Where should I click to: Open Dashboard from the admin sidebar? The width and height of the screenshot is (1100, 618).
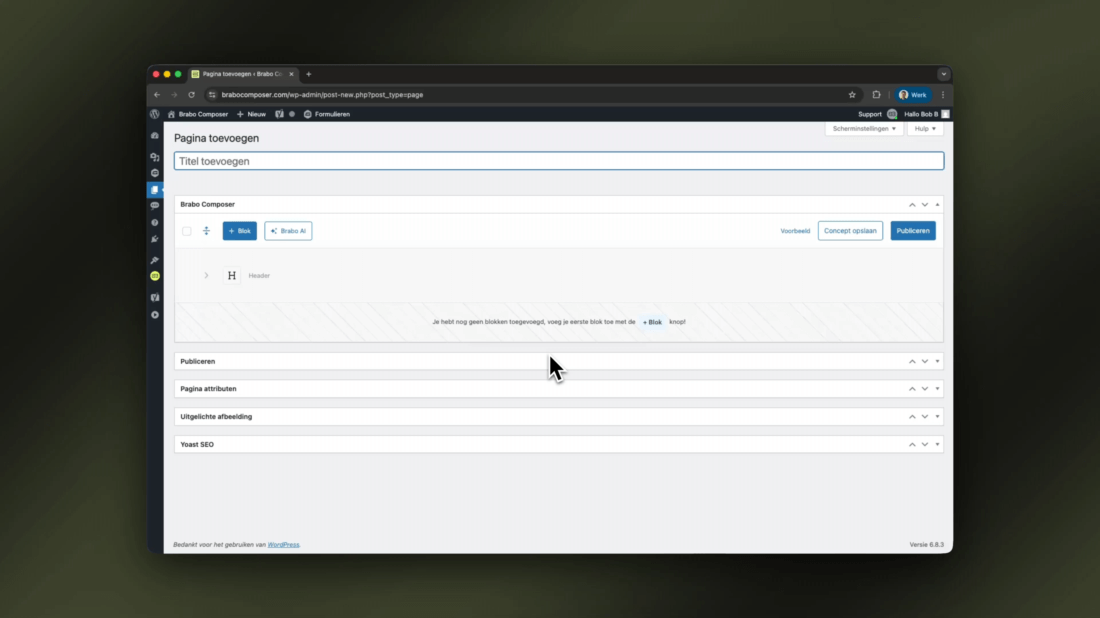coord(155,136)
